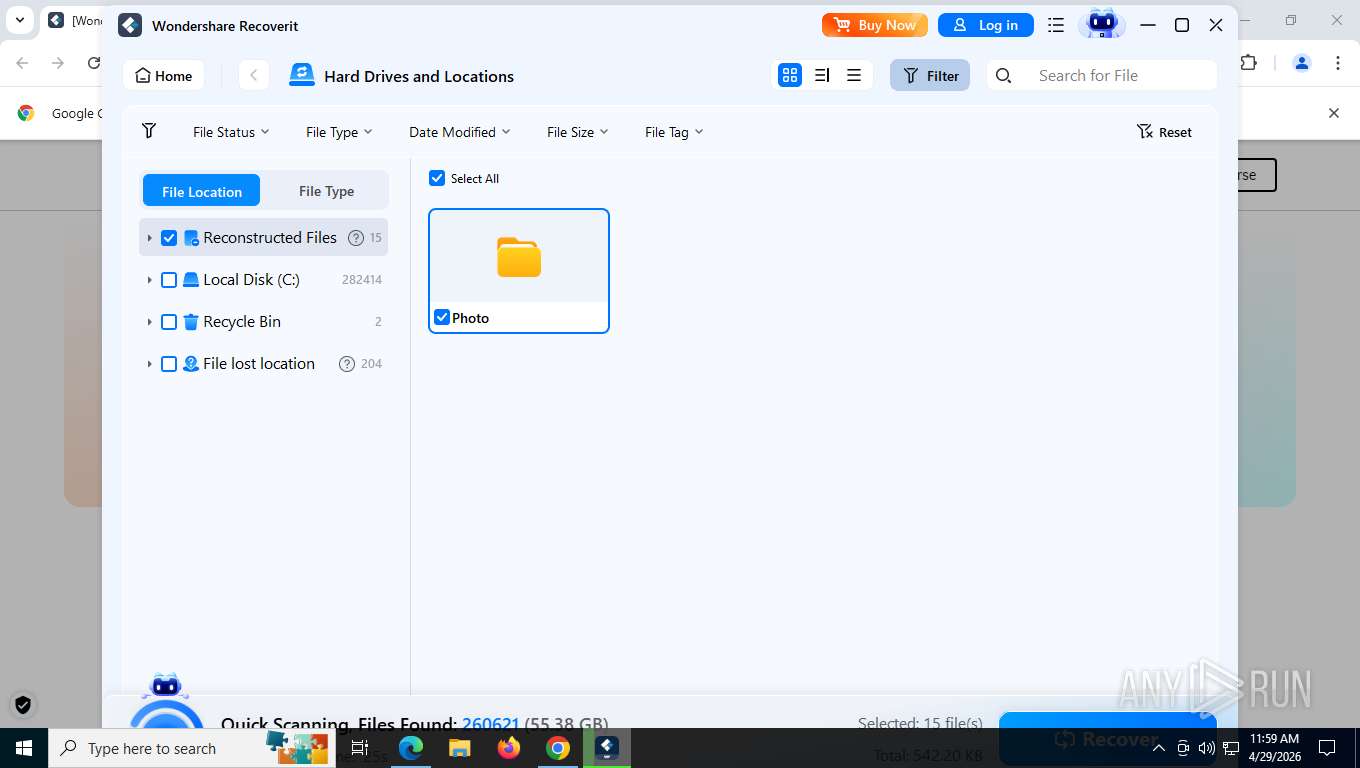Open the Recoverit hamburger menu

pos(1056,25)
